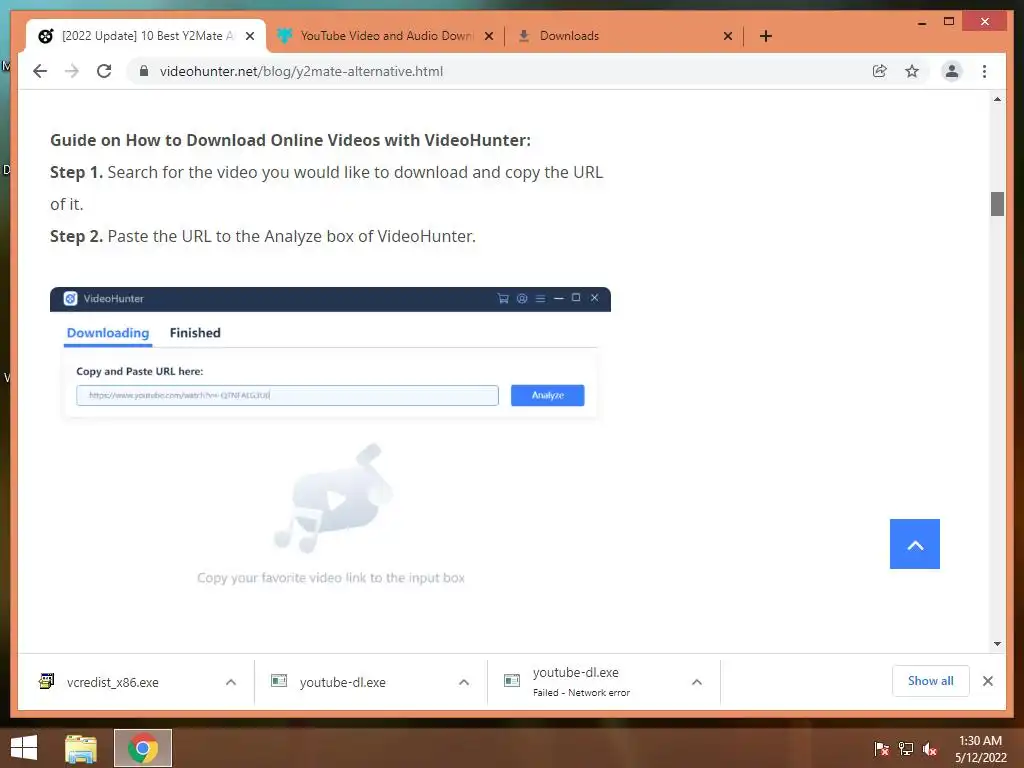Close the downloads shelf
Image resolution: width=1024 pixels, height=768 pixels.
(987, 681)
